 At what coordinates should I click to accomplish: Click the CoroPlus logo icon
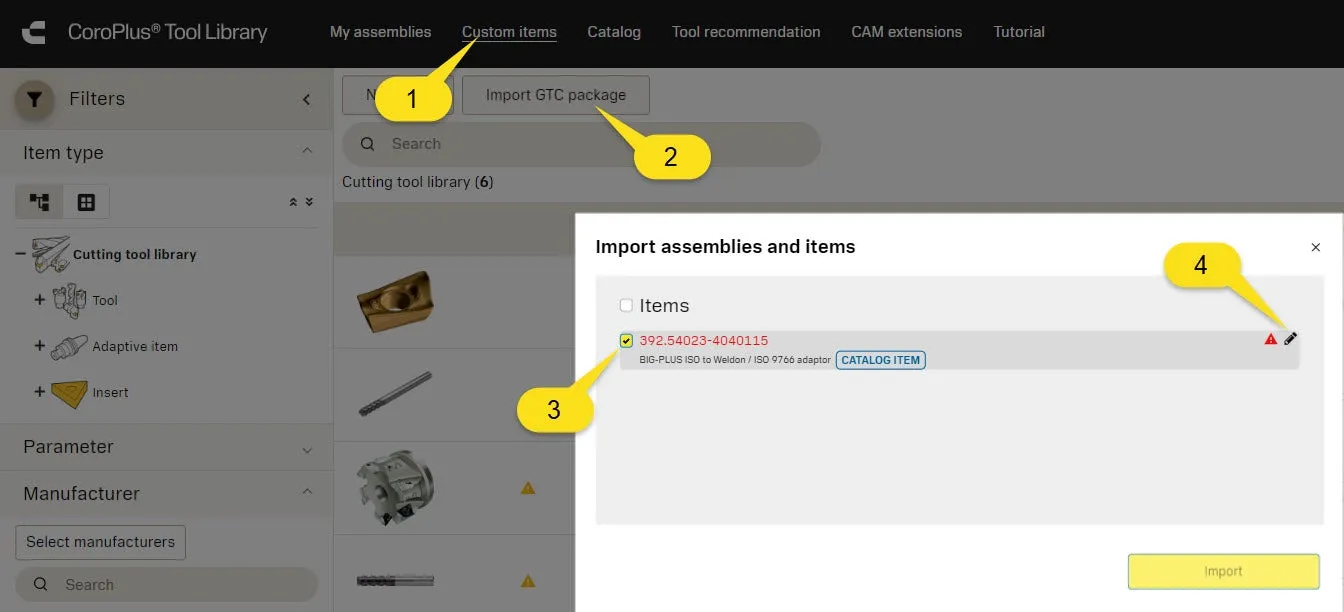pos(32,32)
